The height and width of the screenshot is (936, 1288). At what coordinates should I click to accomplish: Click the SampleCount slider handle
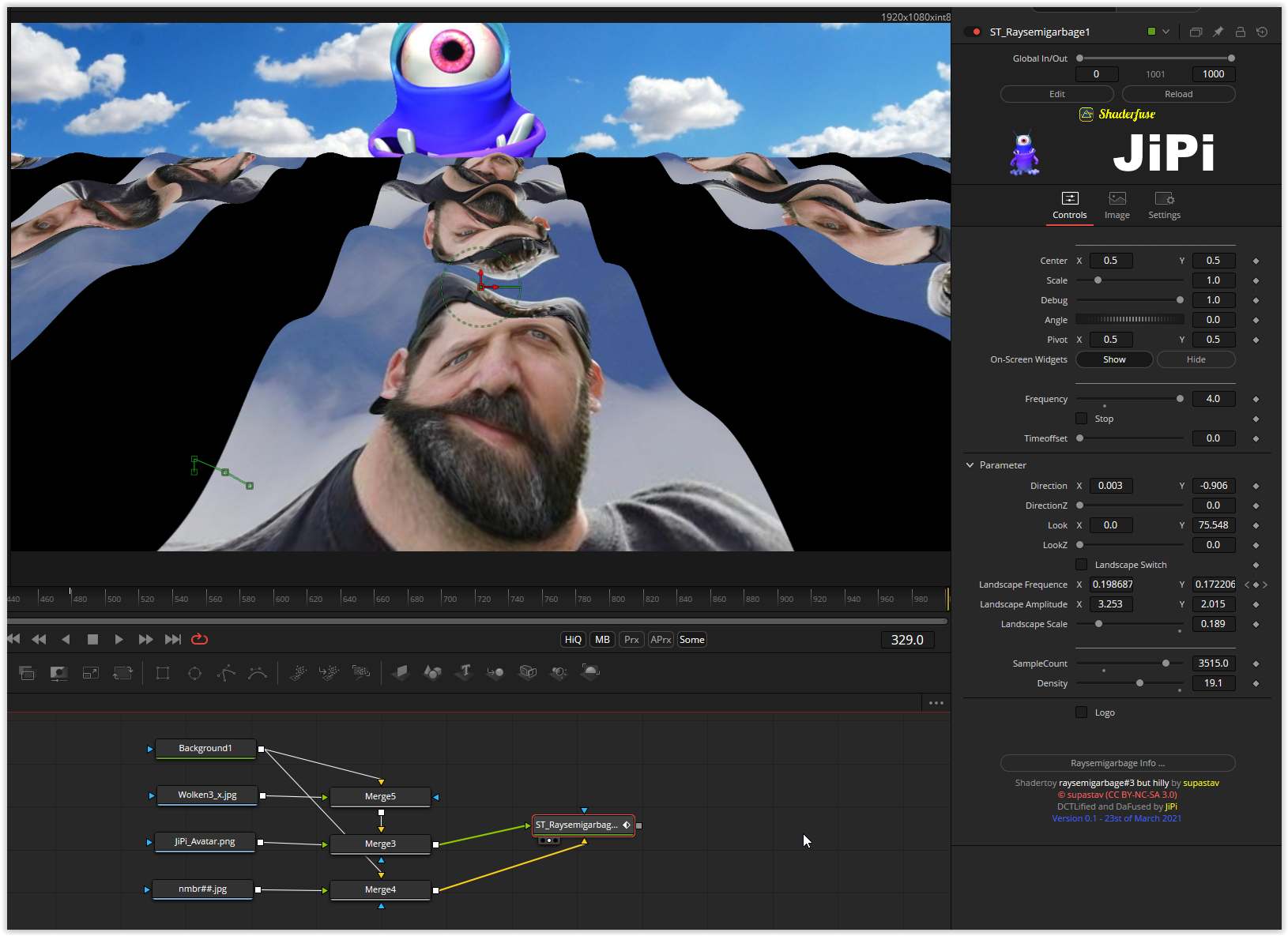coord(1166,663)
